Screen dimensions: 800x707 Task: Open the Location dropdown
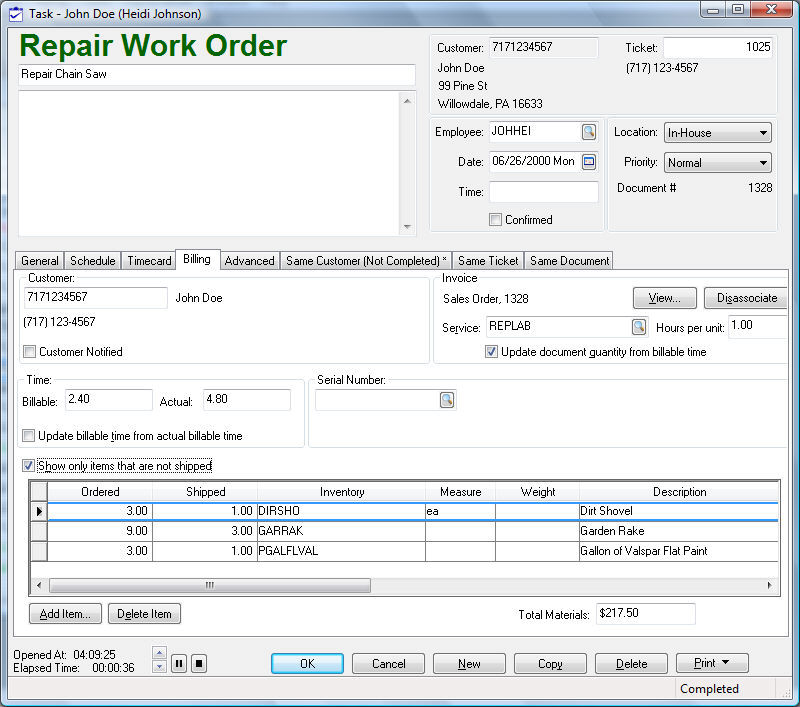click(x=763, y=133)
